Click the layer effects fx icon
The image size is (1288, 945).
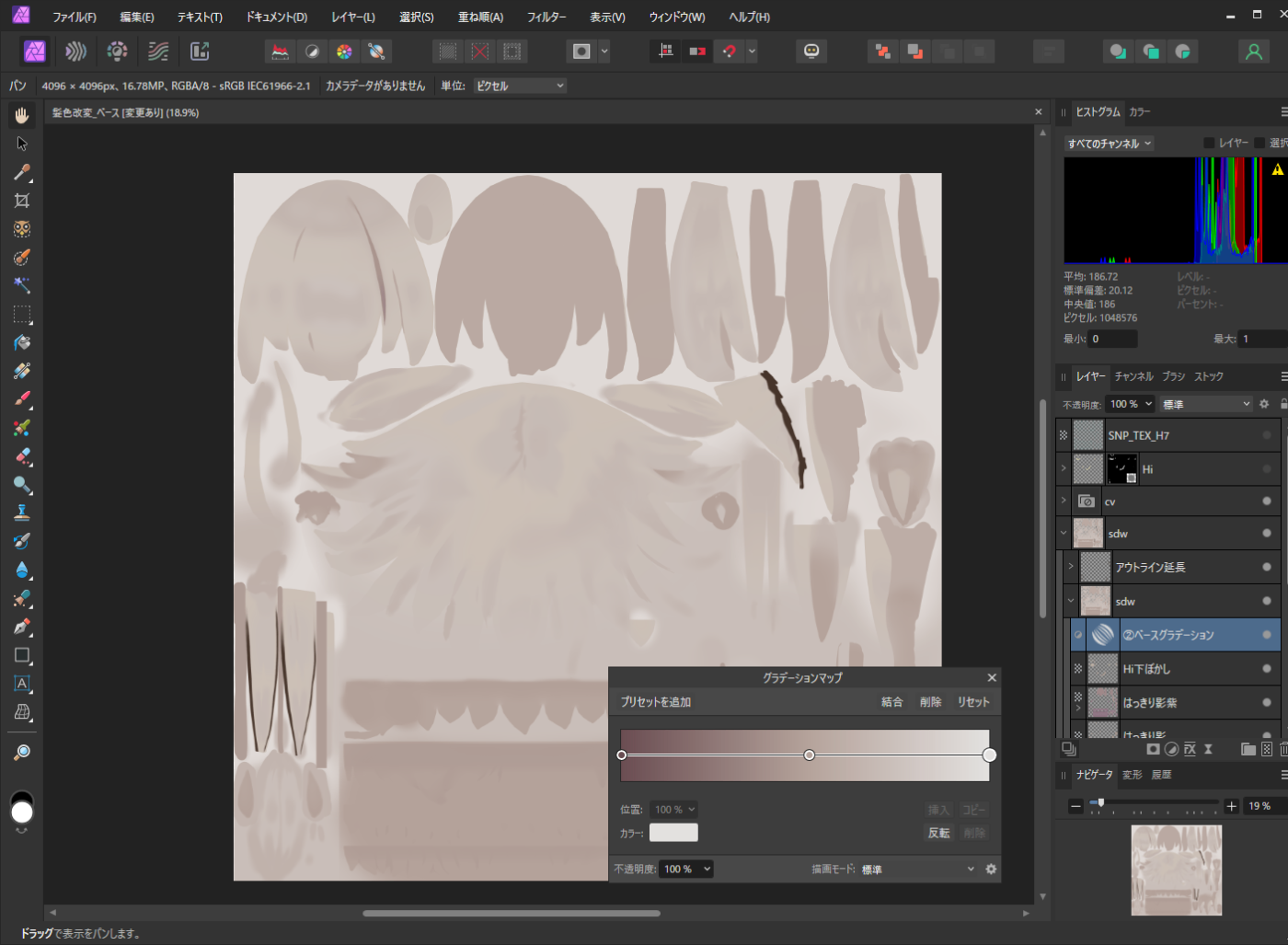(x=1190, y=749)
